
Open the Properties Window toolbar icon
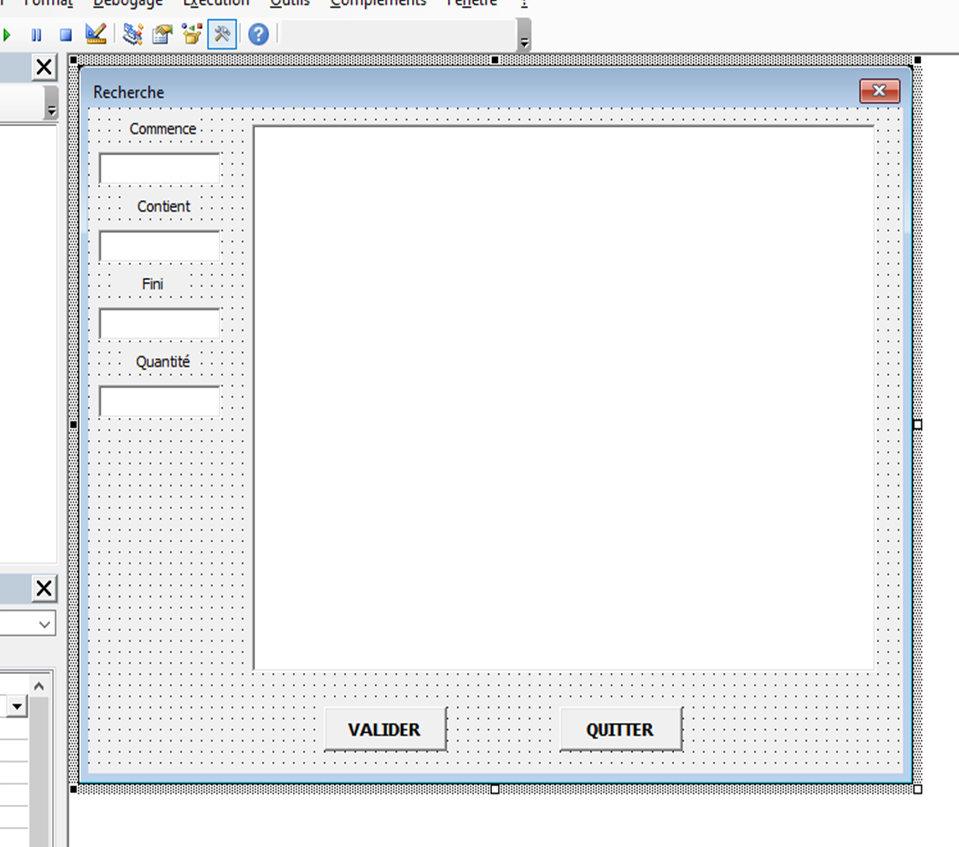tap(162, 35)
